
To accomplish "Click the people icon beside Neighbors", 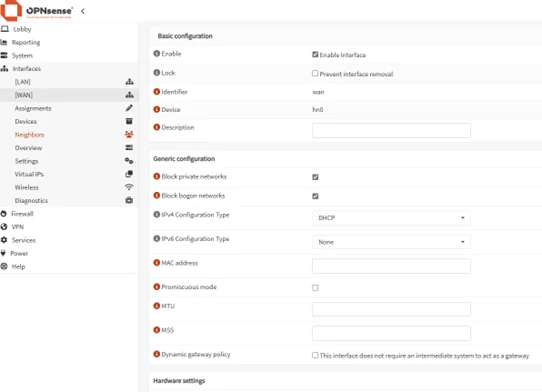I will click(129, 134).
